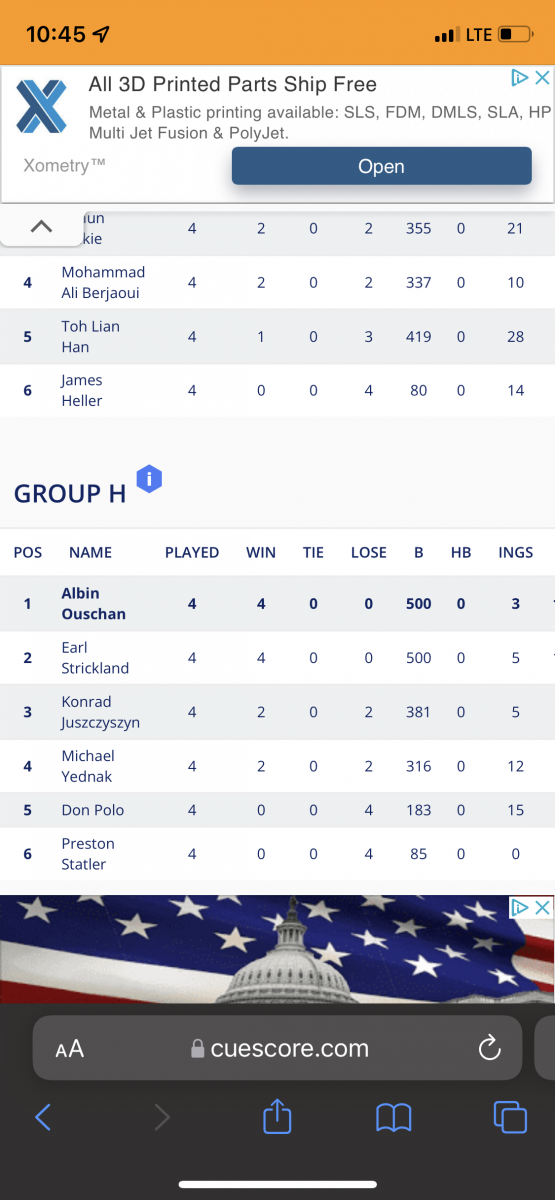The image size is (555, 1200).
Task: Select the Mohammad Ali Berjaoui row
Action: [x=277, y=282]
